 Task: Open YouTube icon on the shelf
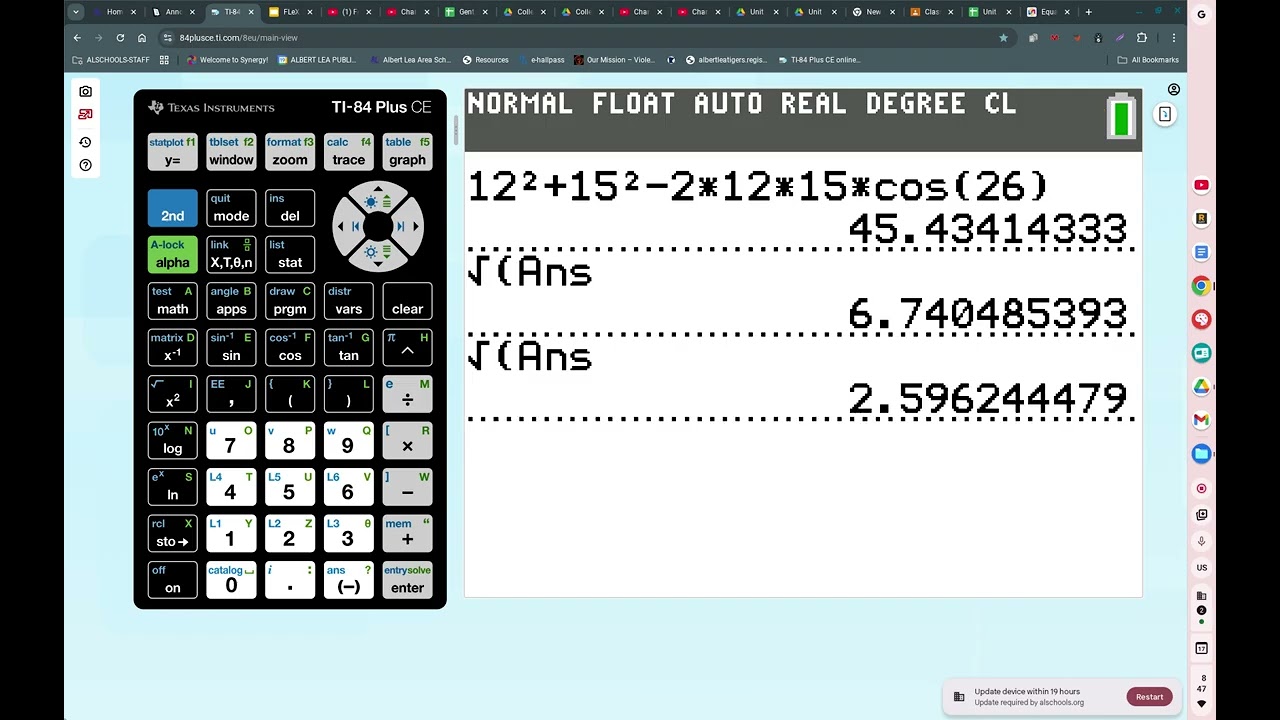(x=1201, y=185)
